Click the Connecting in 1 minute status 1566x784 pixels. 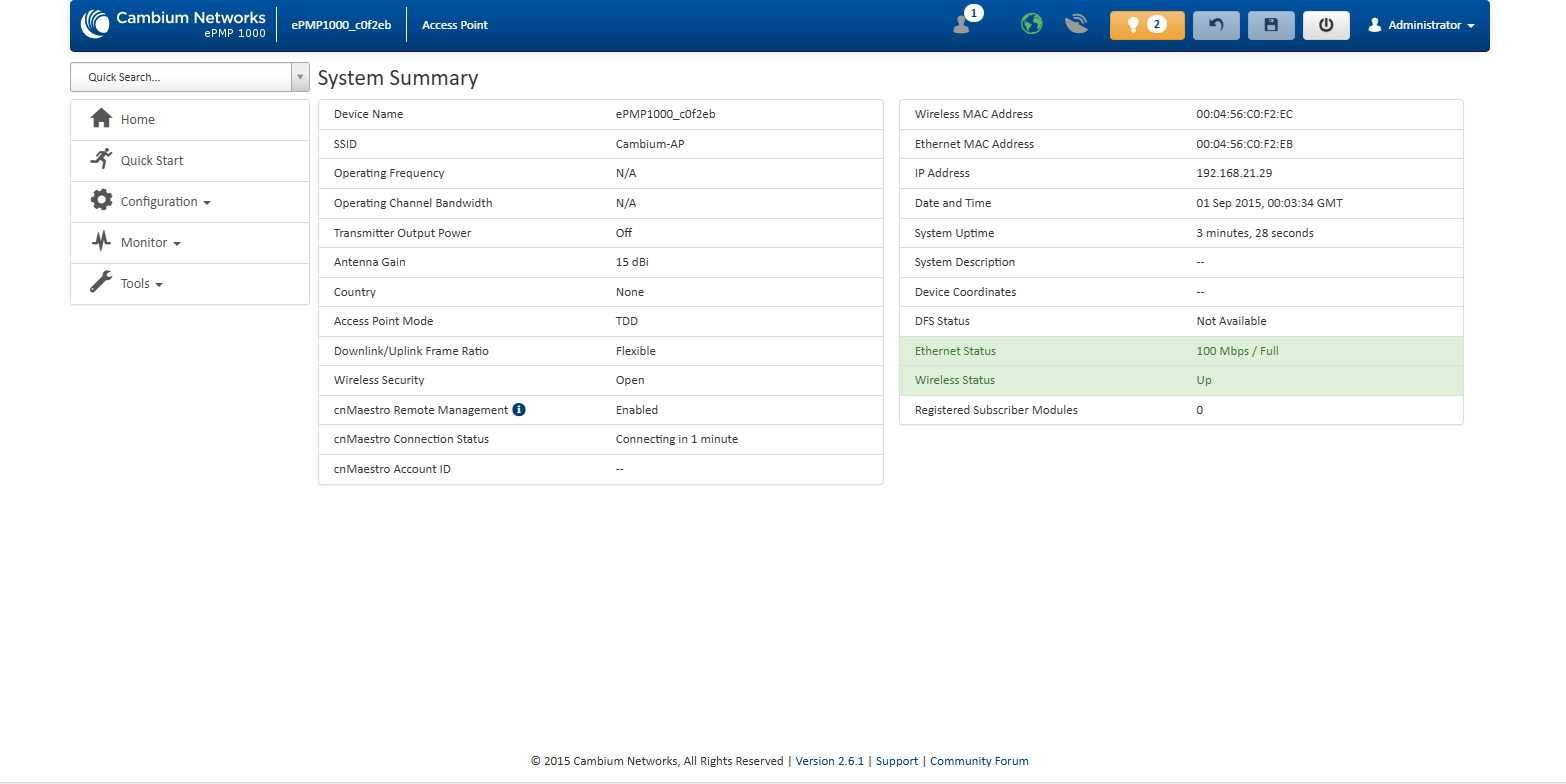click(x=677, y=439)
